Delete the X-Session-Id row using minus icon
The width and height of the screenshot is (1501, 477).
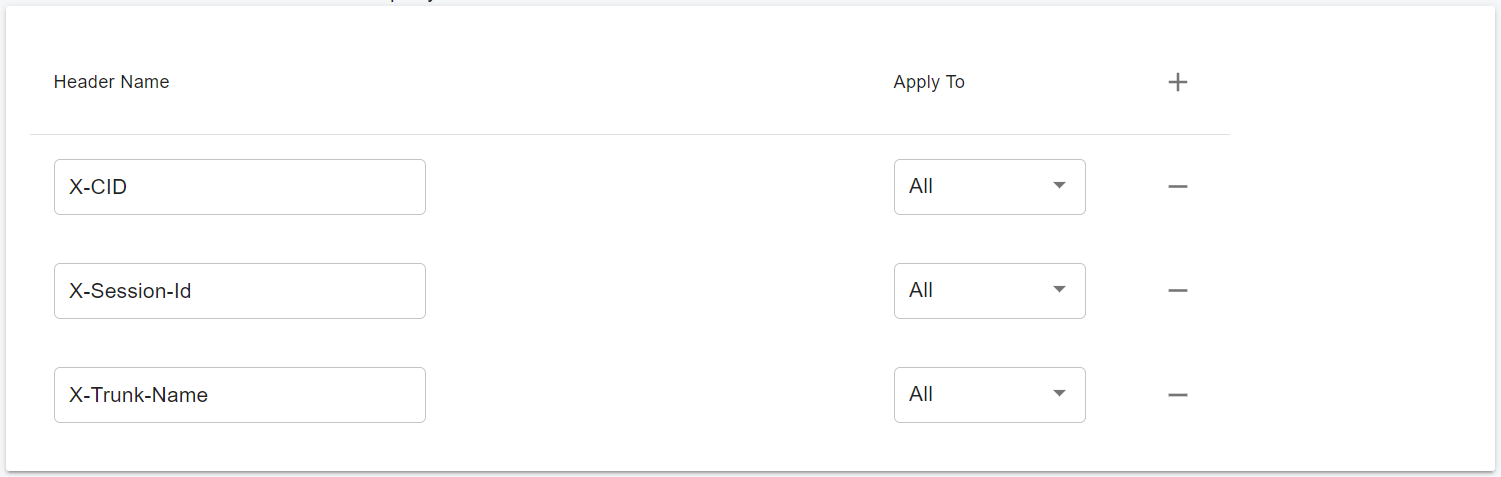point(1178,290)
